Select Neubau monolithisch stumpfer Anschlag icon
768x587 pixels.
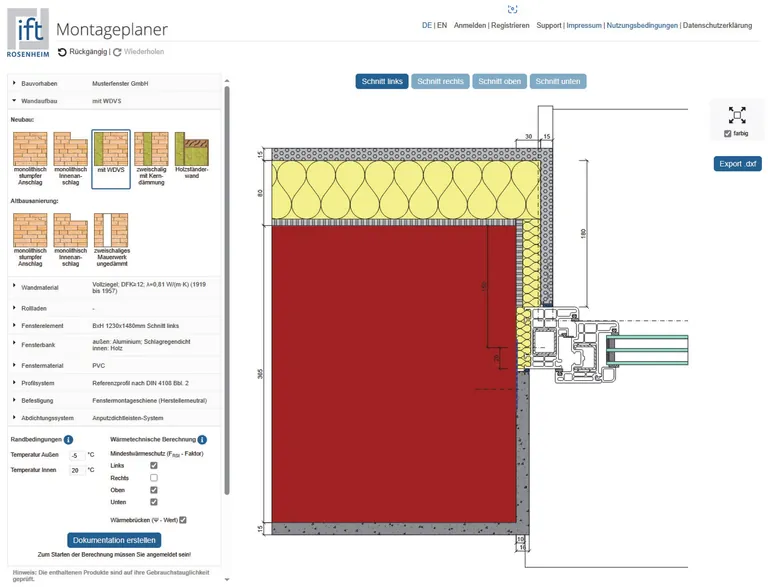(30, 148)
